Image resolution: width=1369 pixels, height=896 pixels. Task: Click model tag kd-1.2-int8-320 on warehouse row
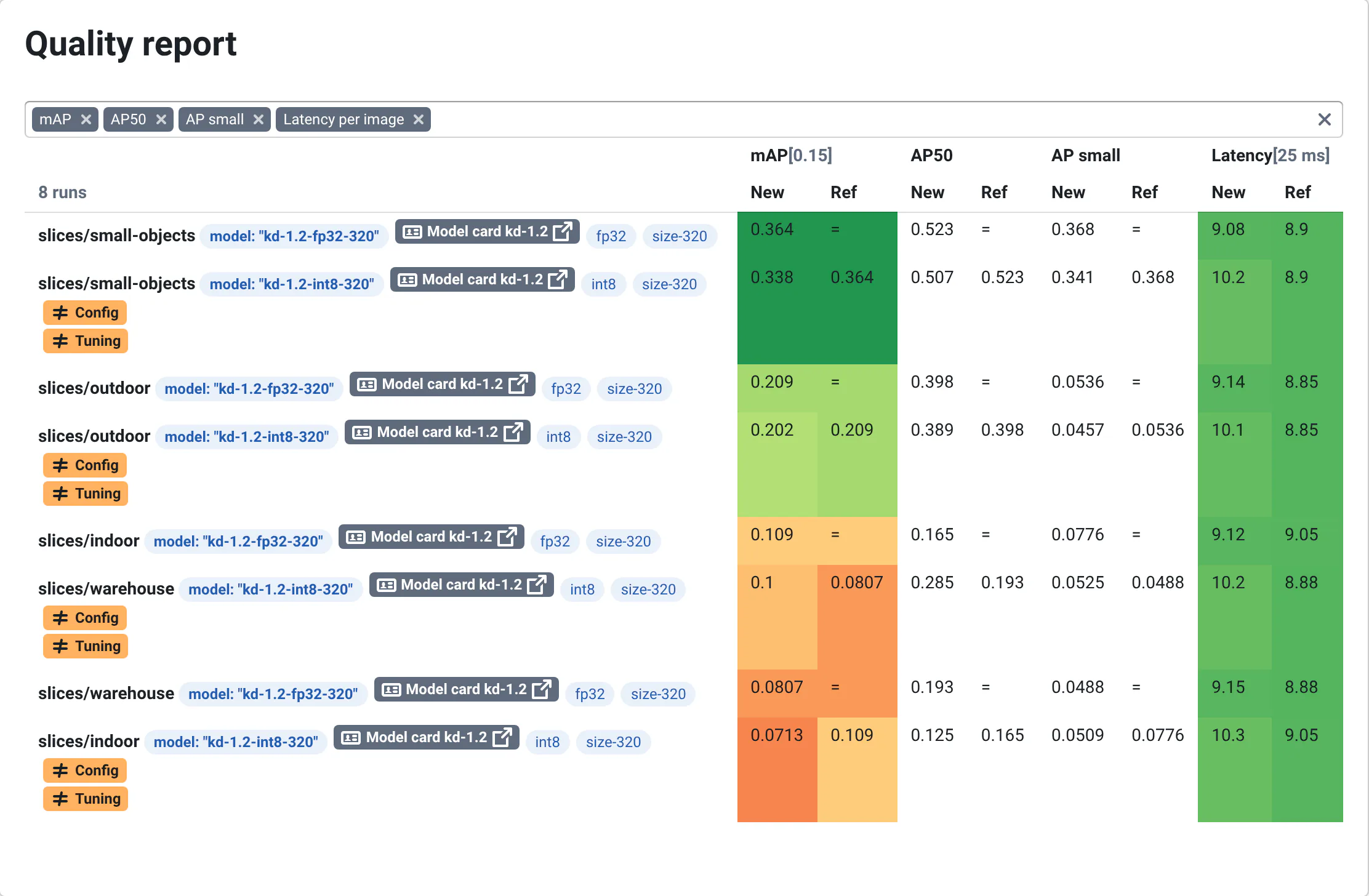coord(271,590)
